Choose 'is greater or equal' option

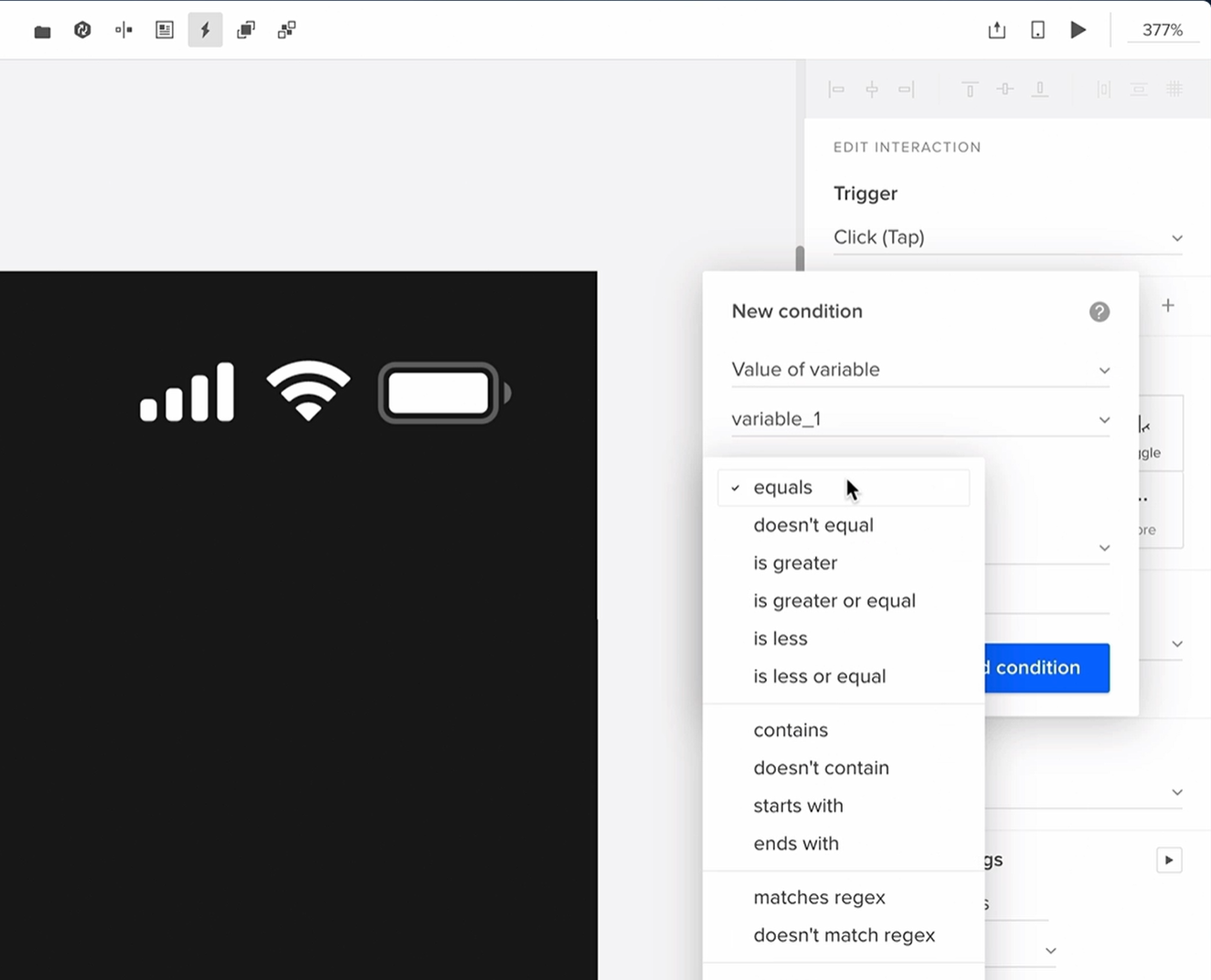pyautogui.click(x=834, y=601)
